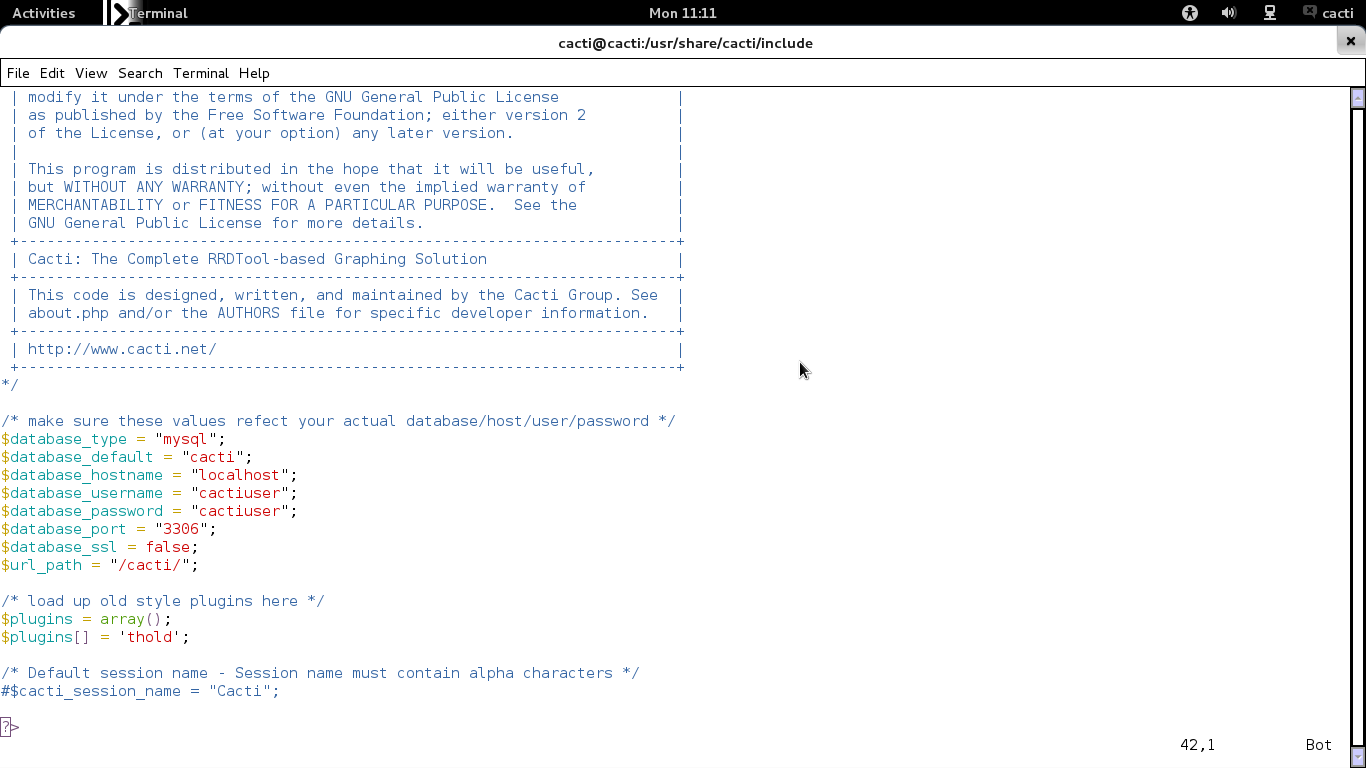Click the $database_hostname variable

tap(82, 475)
